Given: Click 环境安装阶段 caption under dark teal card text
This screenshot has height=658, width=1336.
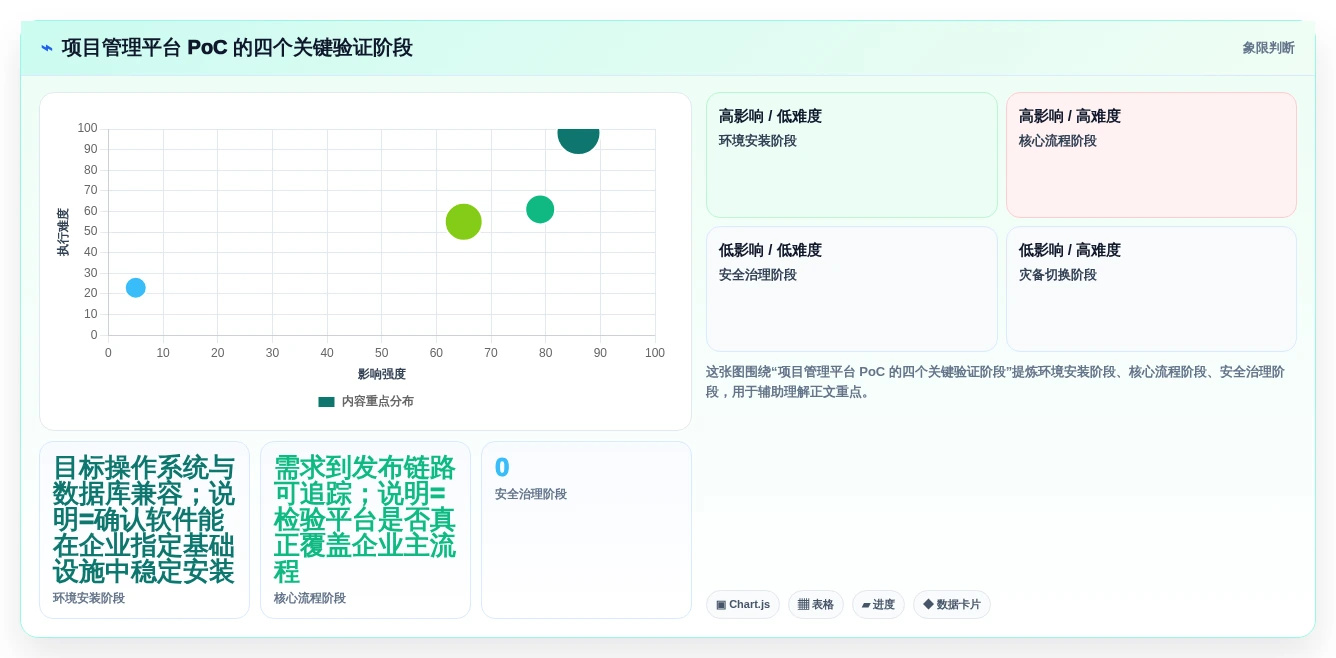Looking at the screenshot, I should point(89,598).
